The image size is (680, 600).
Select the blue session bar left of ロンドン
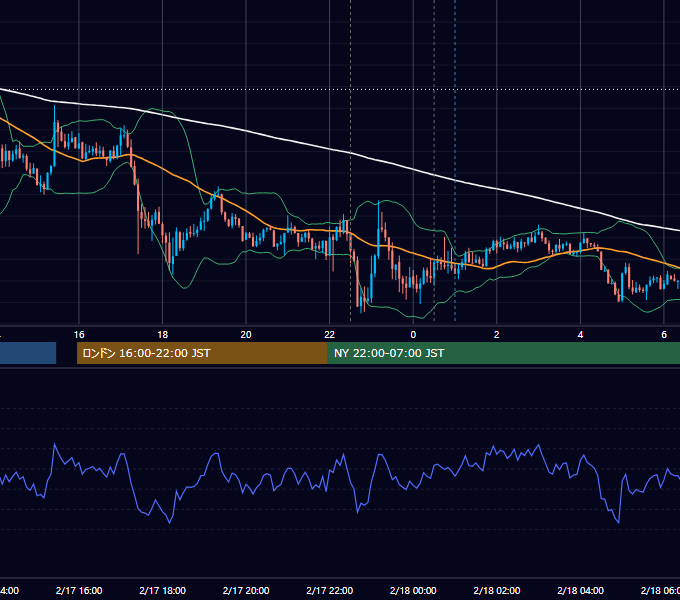pos(28,353)
